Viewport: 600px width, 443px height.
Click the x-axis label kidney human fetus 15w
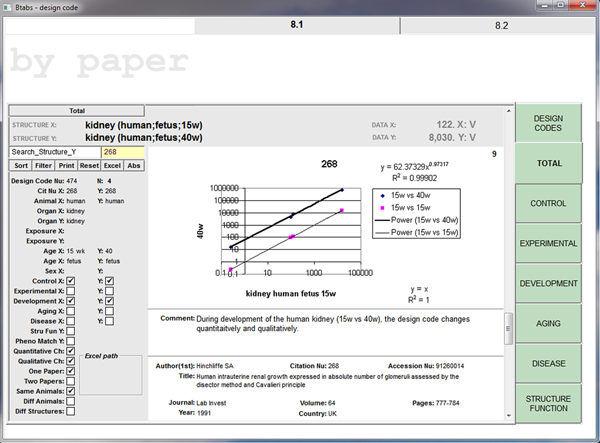point(291,294)
